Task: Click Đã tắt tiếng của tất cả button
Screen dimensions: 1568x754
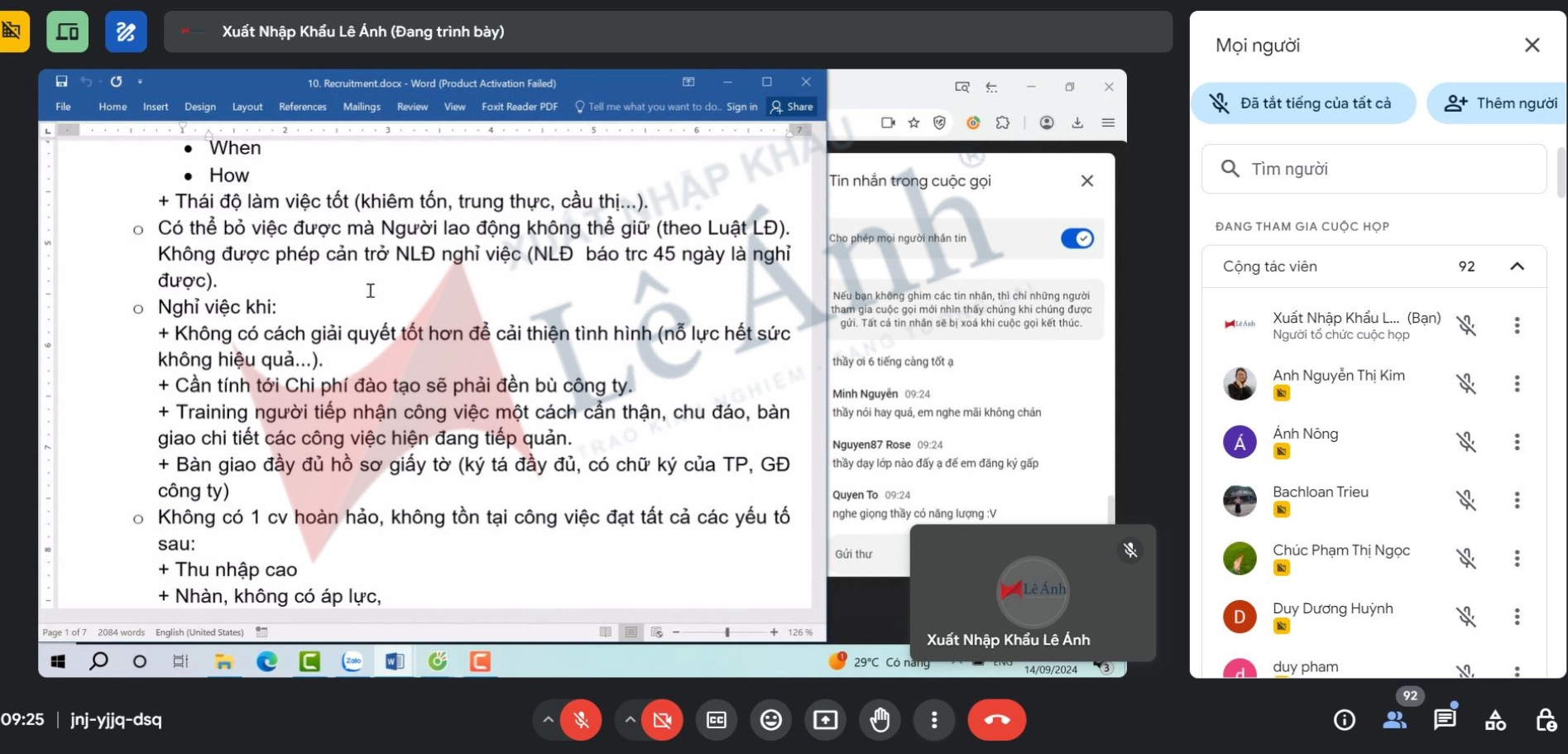Action: point(1302,103)
